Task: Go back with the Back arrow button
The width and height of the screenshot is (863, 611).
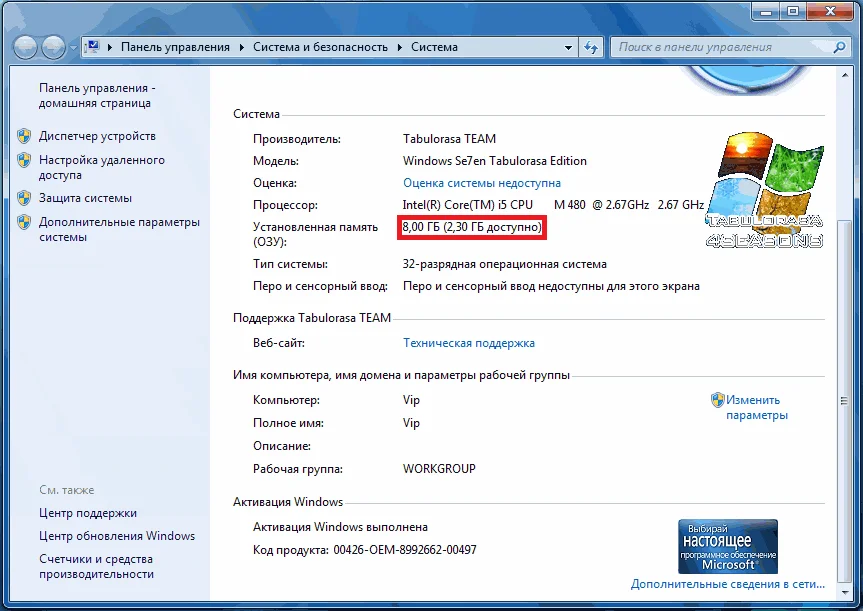Action: tap(25, 47)
